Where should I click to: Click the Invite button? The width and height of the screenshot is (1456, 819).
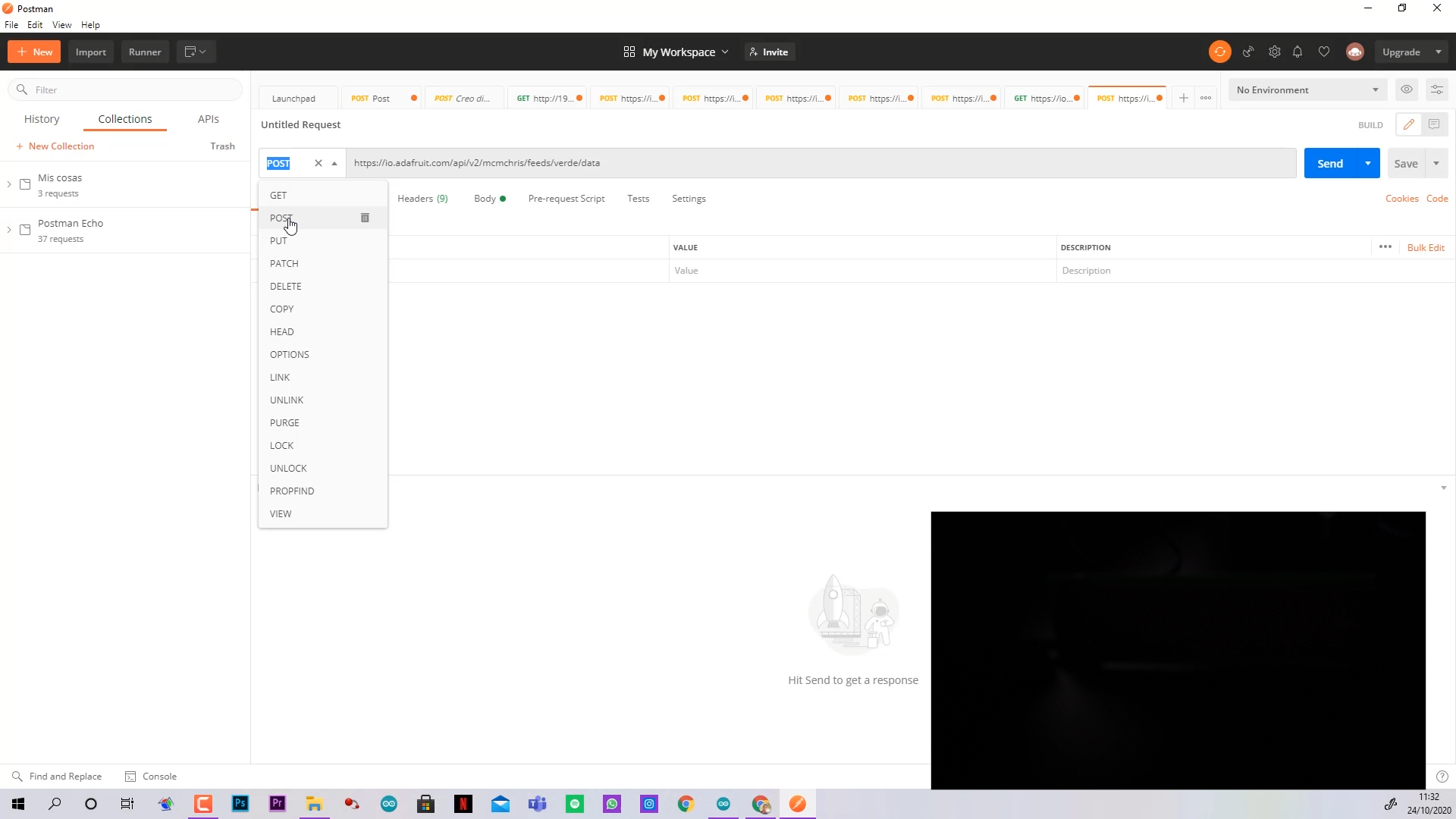point(769,52)
